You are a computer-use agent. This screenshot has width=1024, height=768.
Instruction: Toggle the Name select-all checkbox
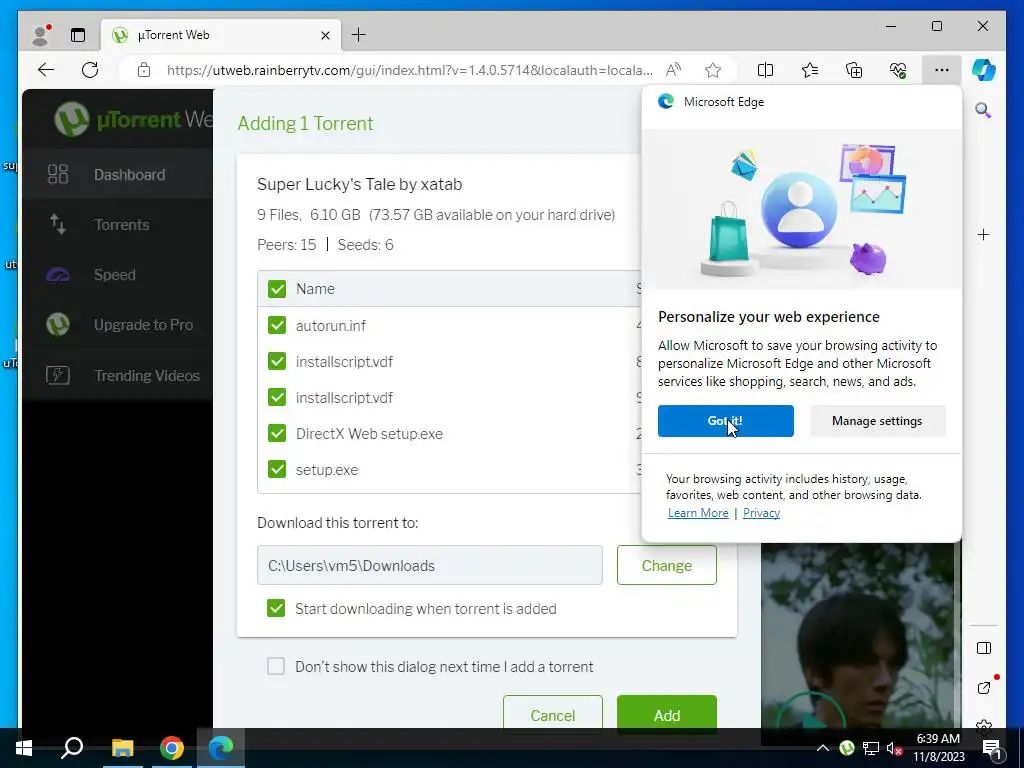277,289
